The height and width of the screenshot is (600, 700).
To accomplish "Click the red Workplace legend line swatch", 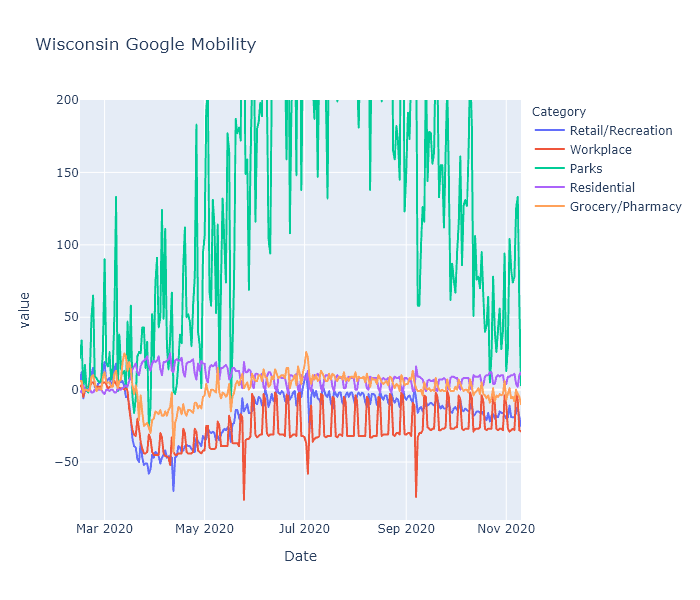I will (x=550, y=149).
